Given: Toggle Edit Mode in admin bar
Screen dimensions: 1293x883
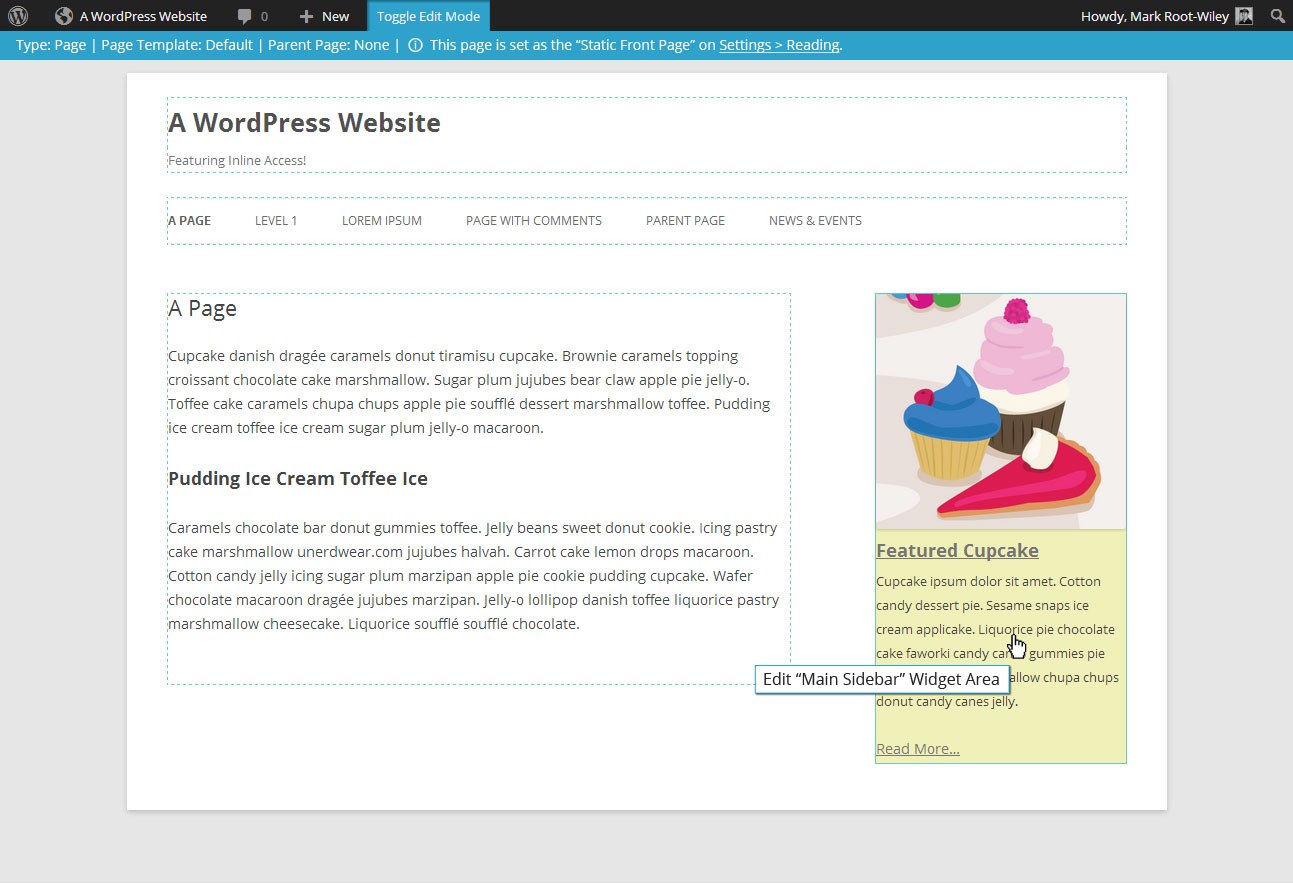Looking at the screenshot, I should [428, 16].
